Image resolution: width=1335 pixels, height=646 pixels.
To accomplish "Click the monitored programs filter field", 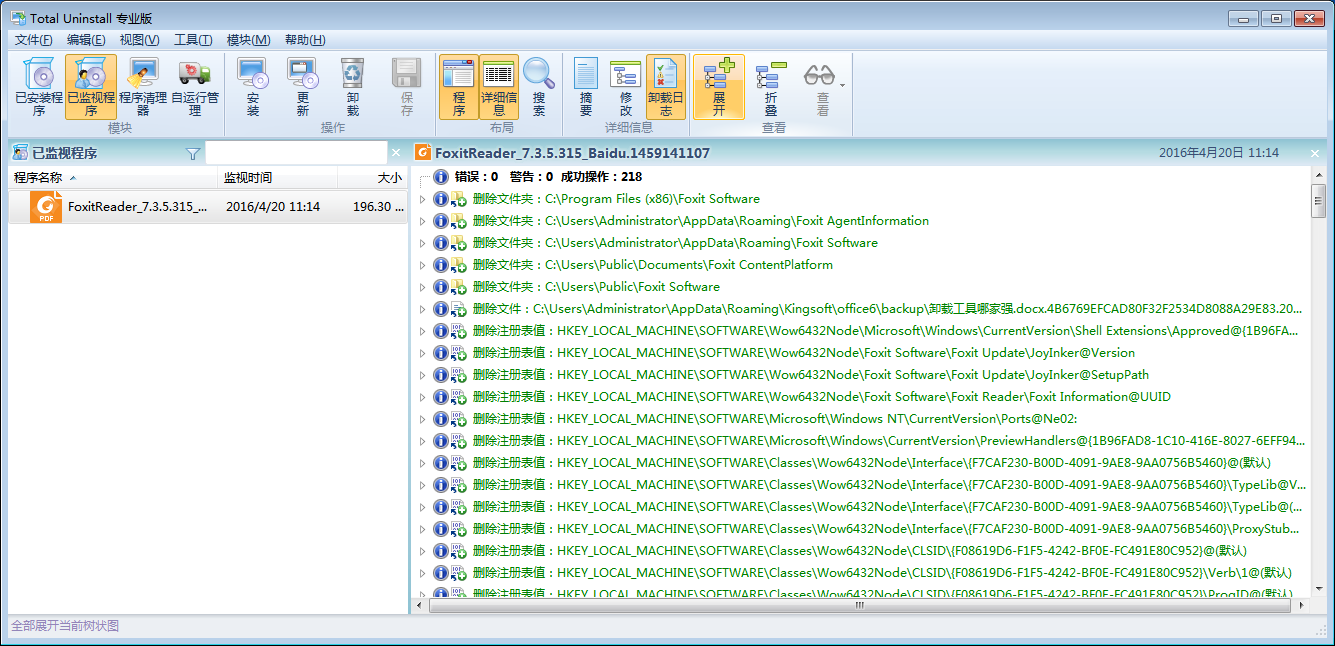I will coord(296,153).
